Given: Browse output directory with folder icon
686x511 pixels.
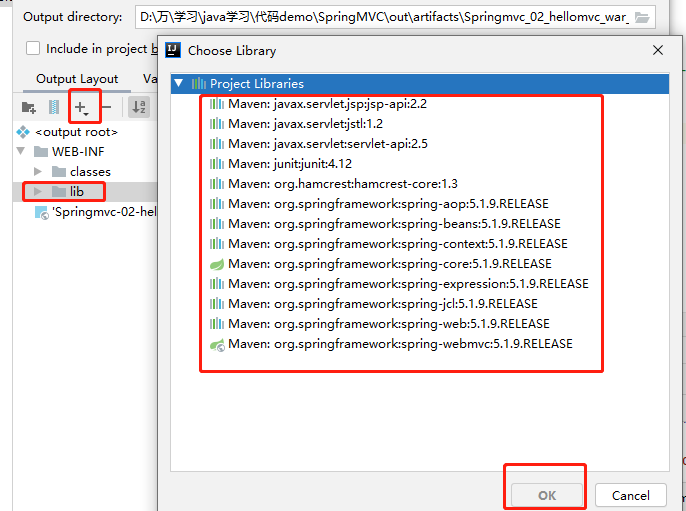Looking at the screenshot, I should click(x=642, y=18).
